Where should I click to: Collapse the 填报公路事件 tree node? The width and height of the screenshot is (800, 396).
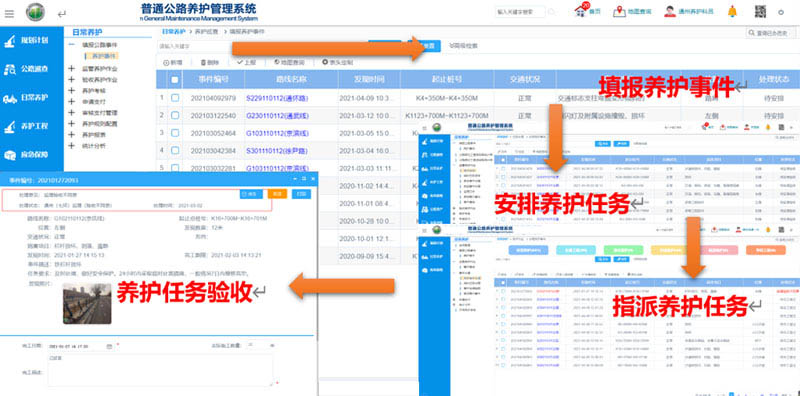[x=71, y=45]
